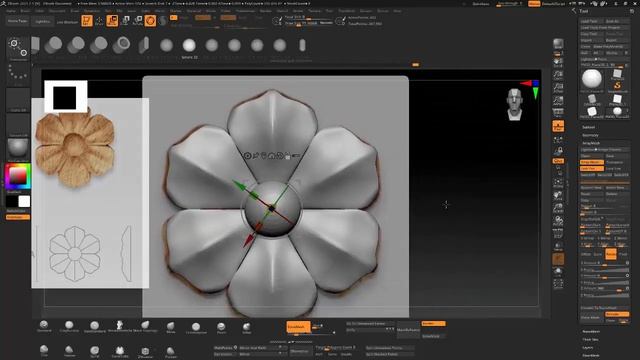This screenshot has height=360, width=640.
Task: Open the current brush thumbnail selector
Action: pos(18,48)
